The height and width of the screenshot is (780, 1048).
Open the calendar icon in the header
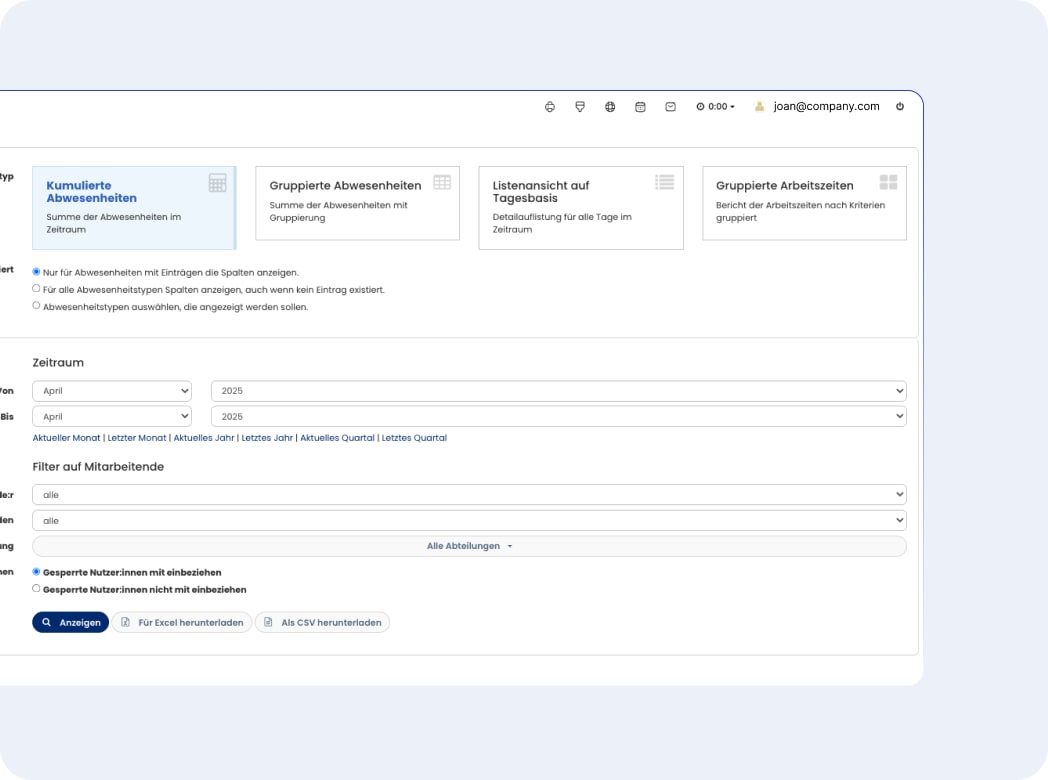tap(640, 107)
